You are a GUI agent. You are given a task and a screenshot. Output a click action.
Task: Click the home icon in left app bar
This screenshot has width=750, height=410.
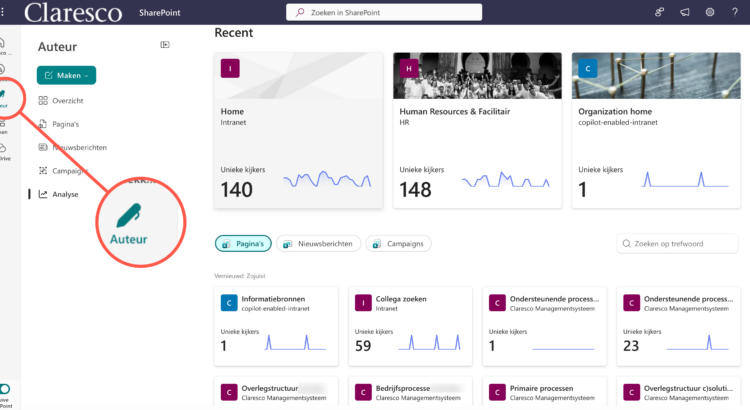(3, 44)
